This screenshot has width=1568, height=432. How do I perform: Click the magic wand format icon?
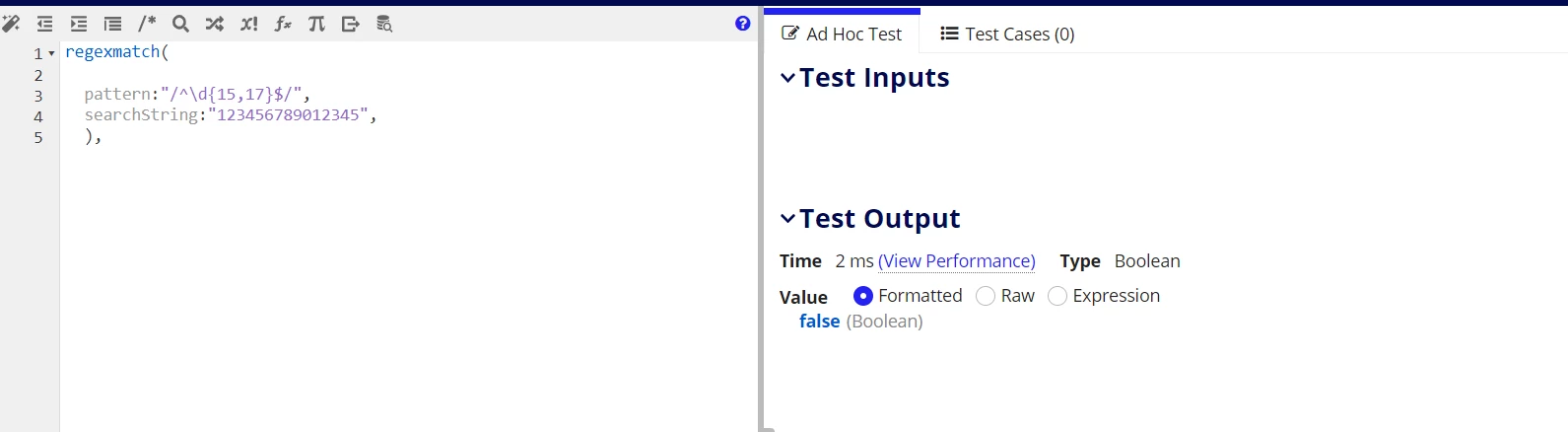pos(11,24)
